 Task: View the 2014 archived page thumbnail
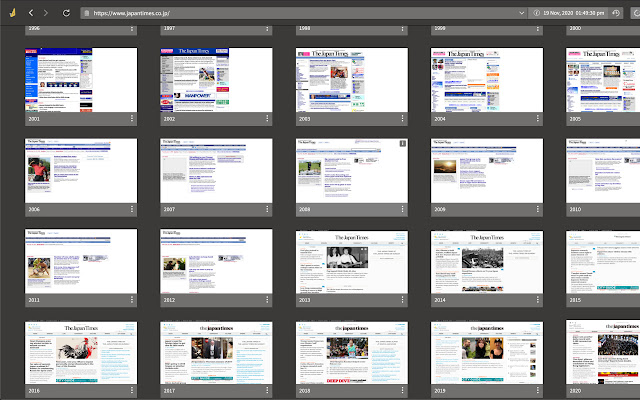point(487,262)
